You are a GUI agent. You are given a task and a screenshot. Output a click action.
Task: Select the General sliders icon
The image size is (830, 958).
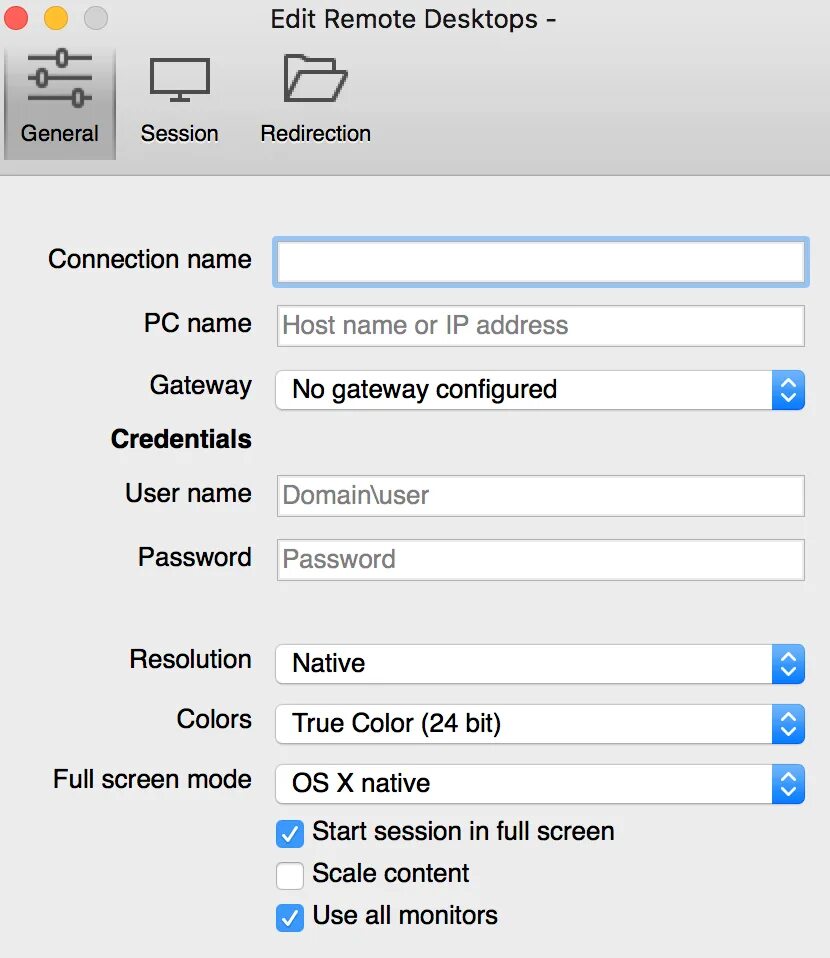pos(60,79)
